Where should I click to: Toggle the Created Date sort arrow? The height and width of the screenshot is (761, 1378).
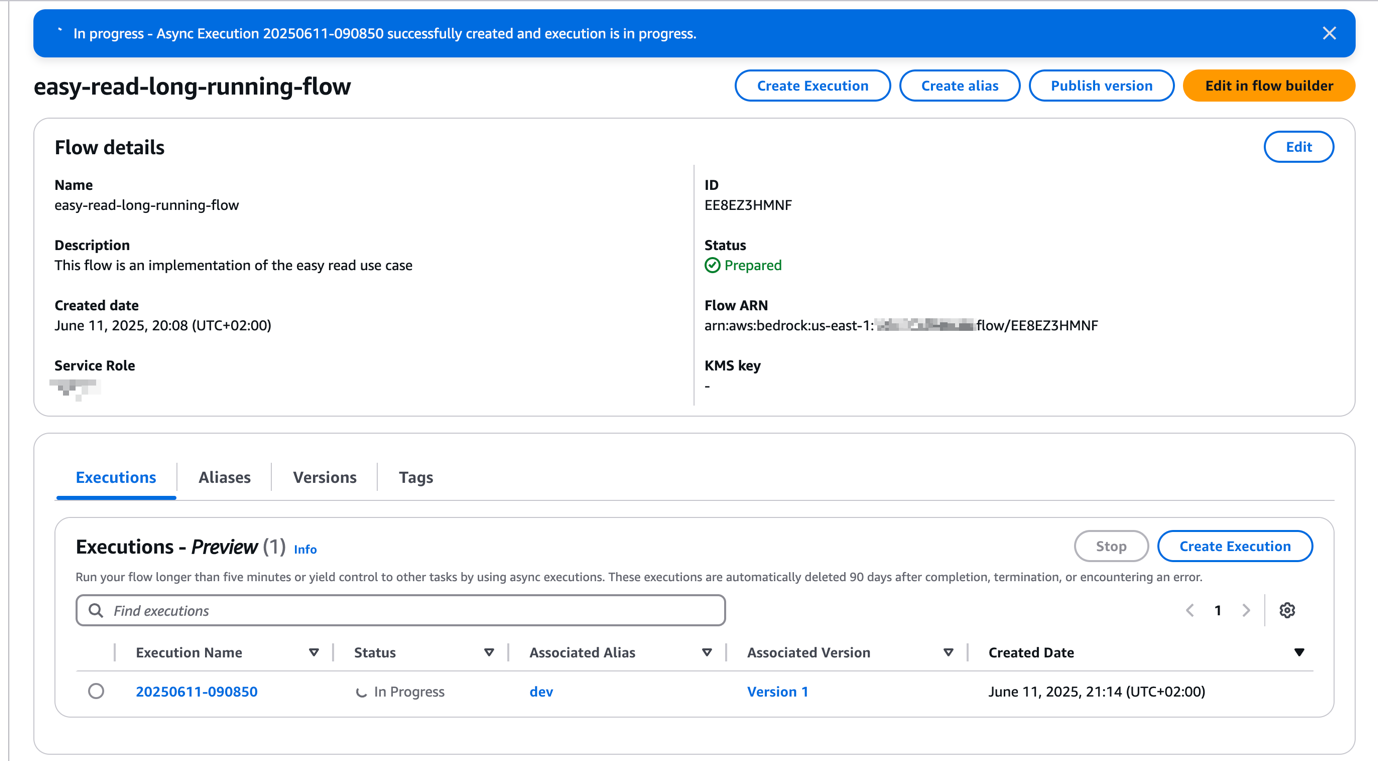(1299, 652)
